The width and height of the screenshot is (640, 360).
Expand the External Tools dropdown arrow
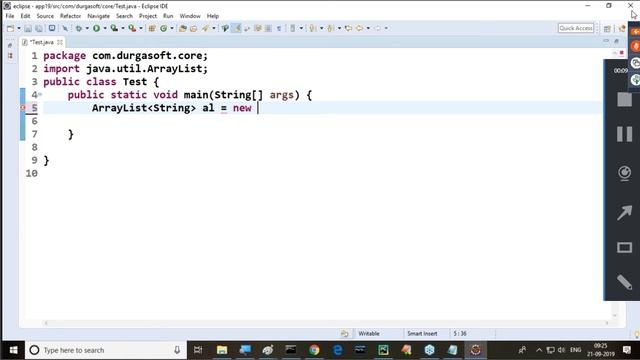pos(141,28)
